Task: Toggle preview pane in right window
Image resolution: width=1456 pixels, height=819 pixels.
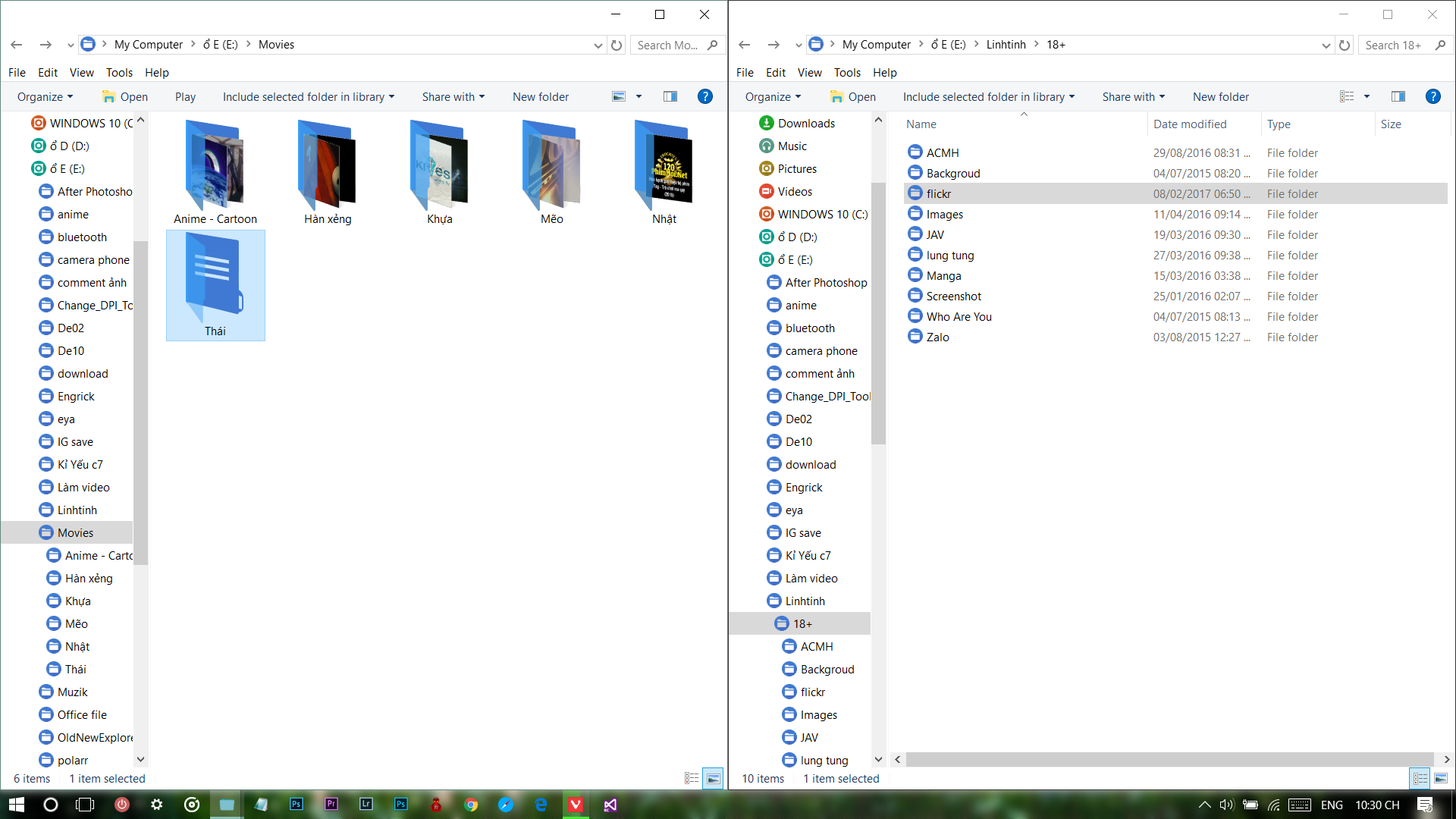Action: coord(1398,96)
